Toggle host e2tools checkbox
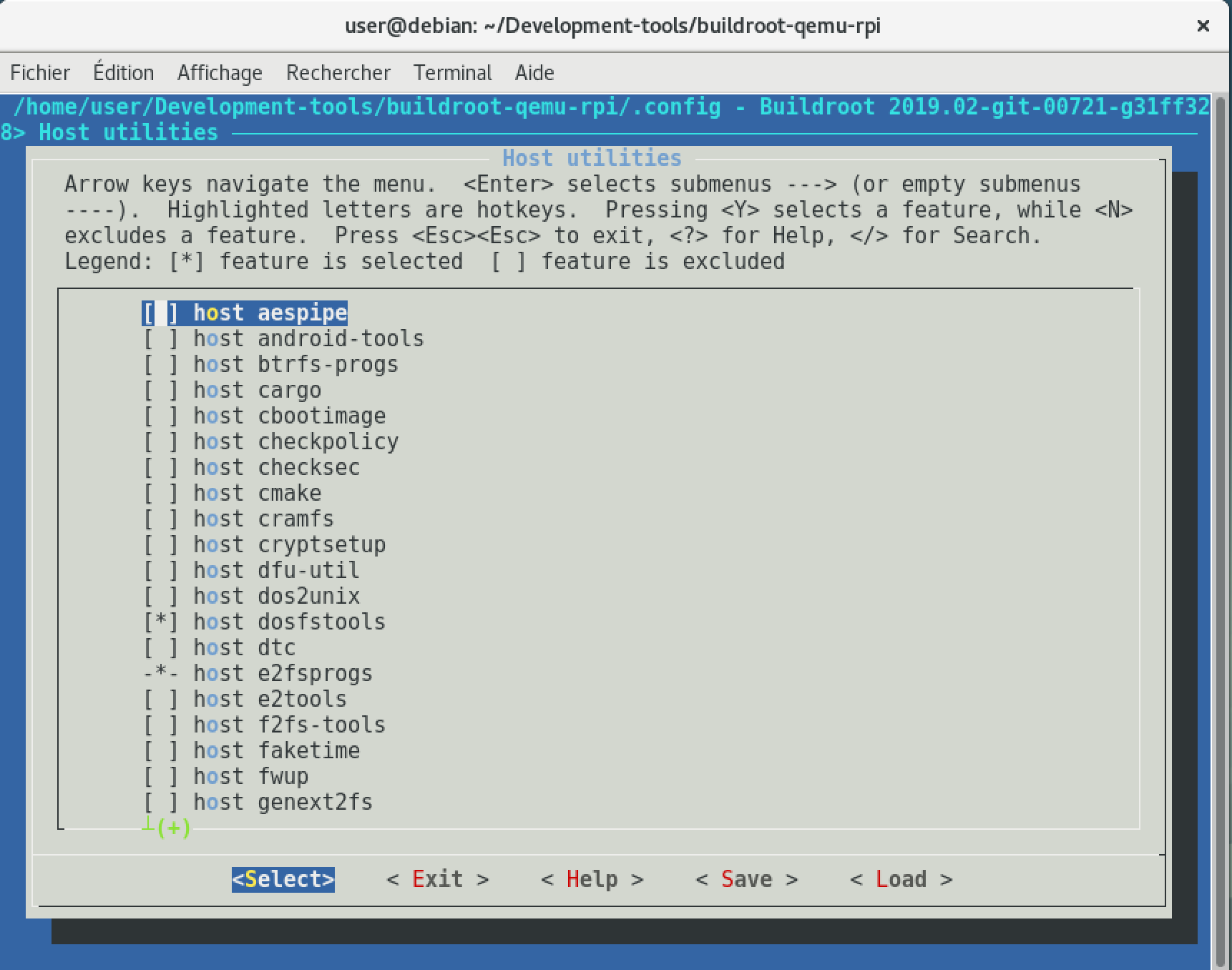1232x970 pixels. click(x=161, y=699)
